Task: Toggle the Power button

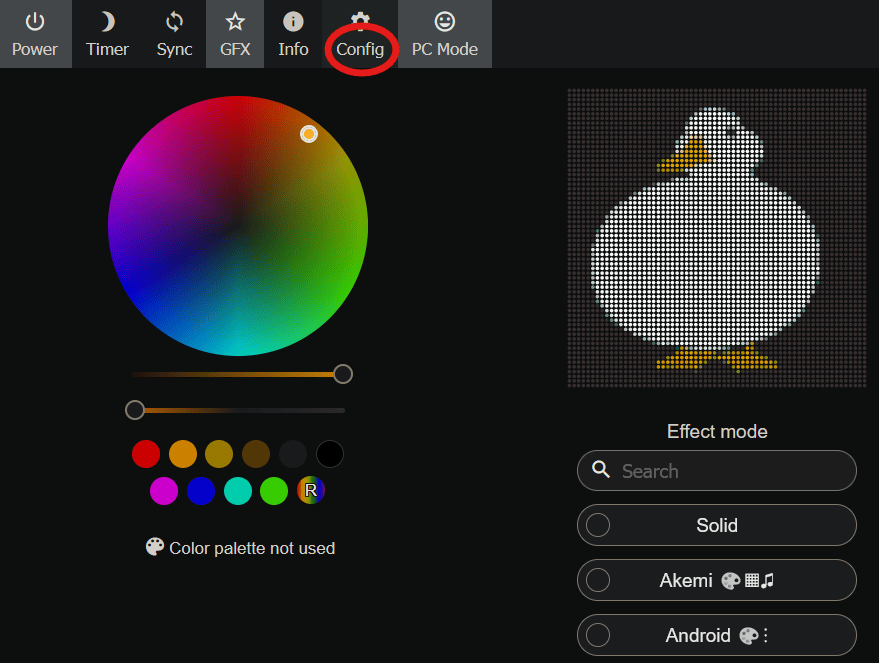Action: coord(35,34)
